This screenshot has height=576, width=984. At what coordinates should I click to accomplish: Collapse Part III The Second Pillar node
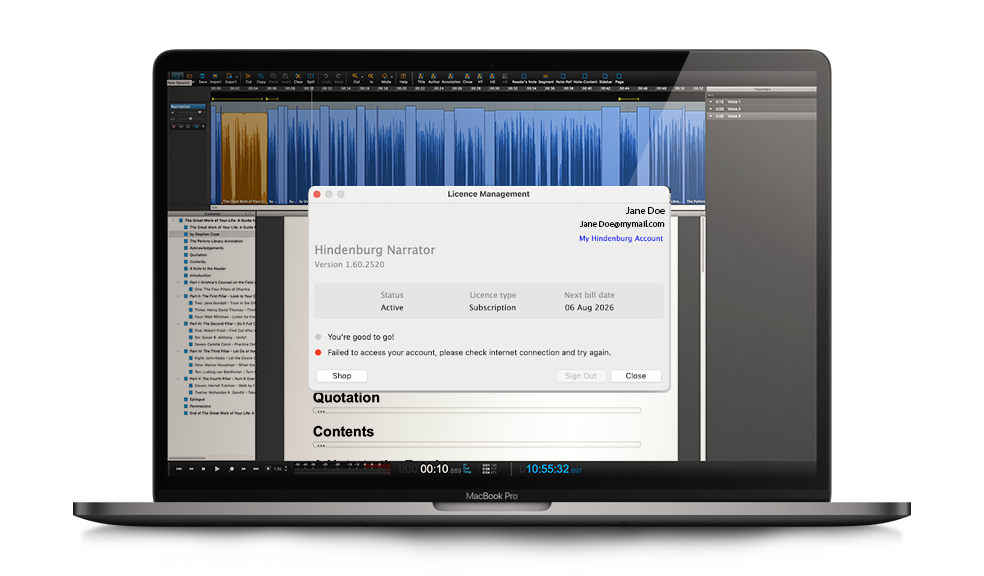(179, 324)
